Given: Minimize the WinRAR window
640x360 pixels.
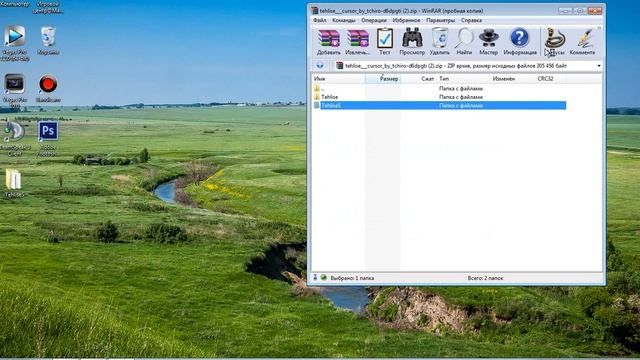Looking at the screenshot, I should [x=565, y=11].
